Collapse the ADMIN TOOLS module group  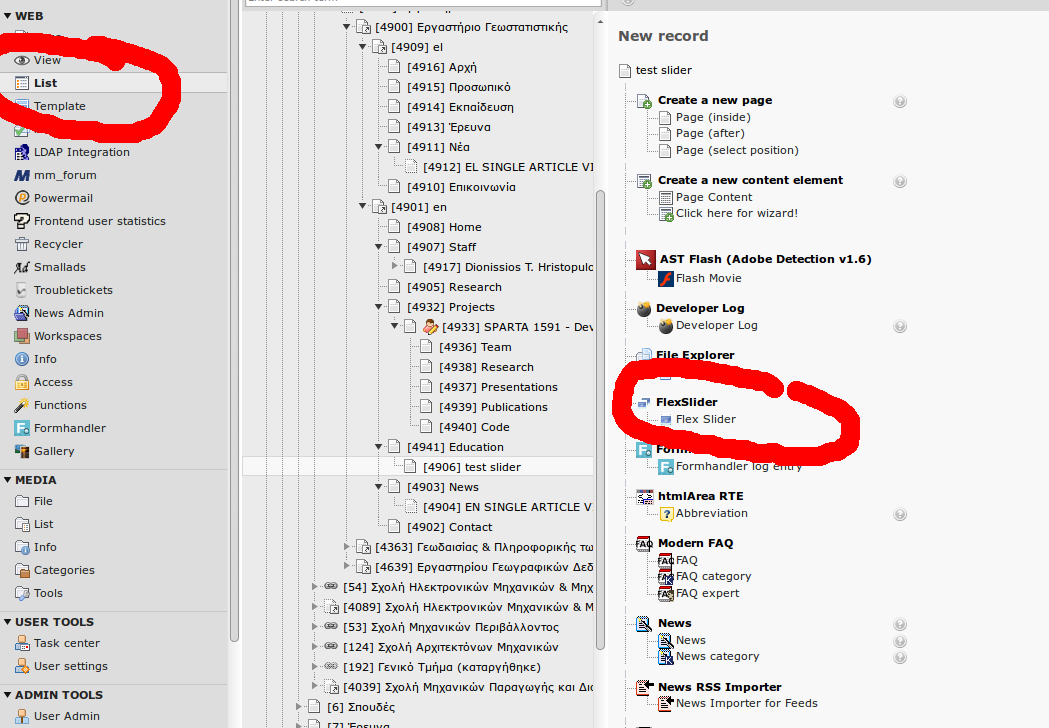point(8,695)
